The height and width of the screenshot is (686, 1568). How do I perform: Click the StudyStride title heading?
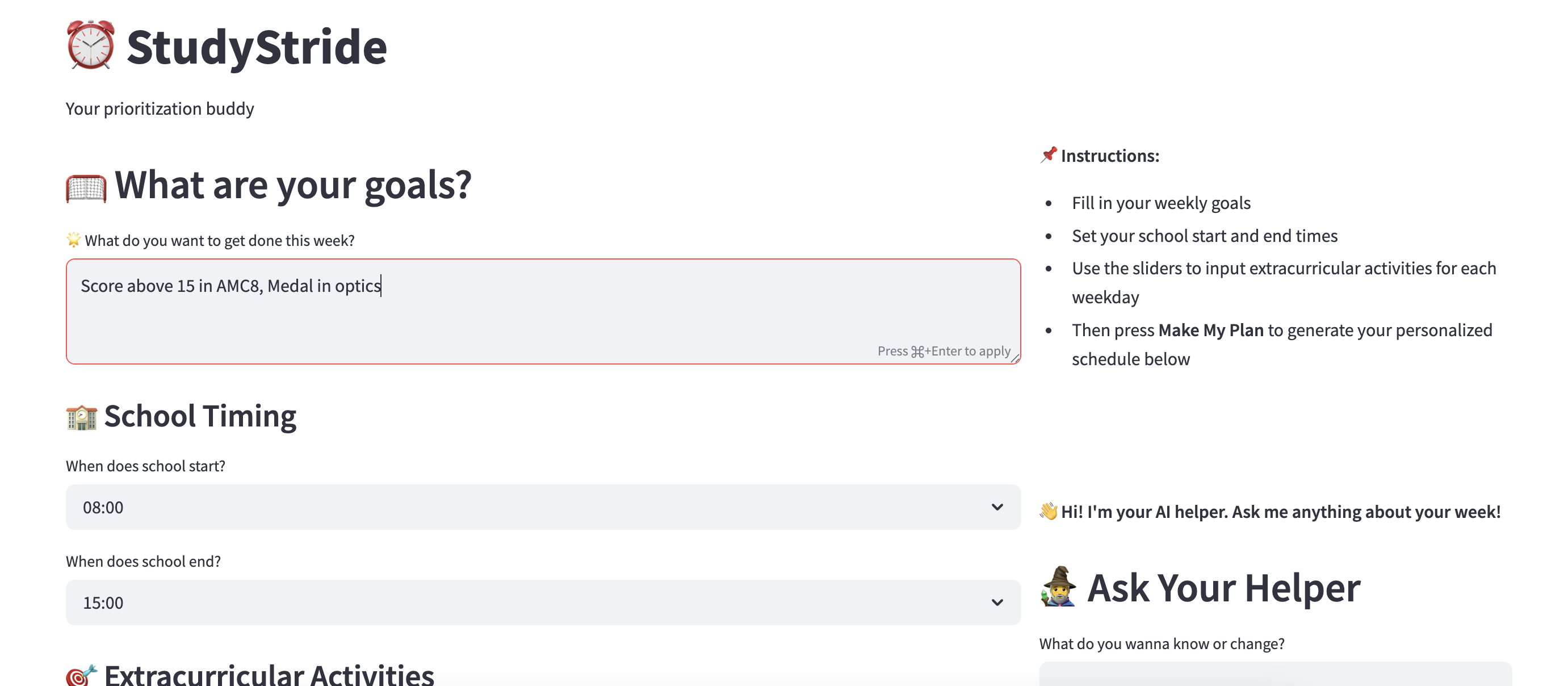(256, 47)
